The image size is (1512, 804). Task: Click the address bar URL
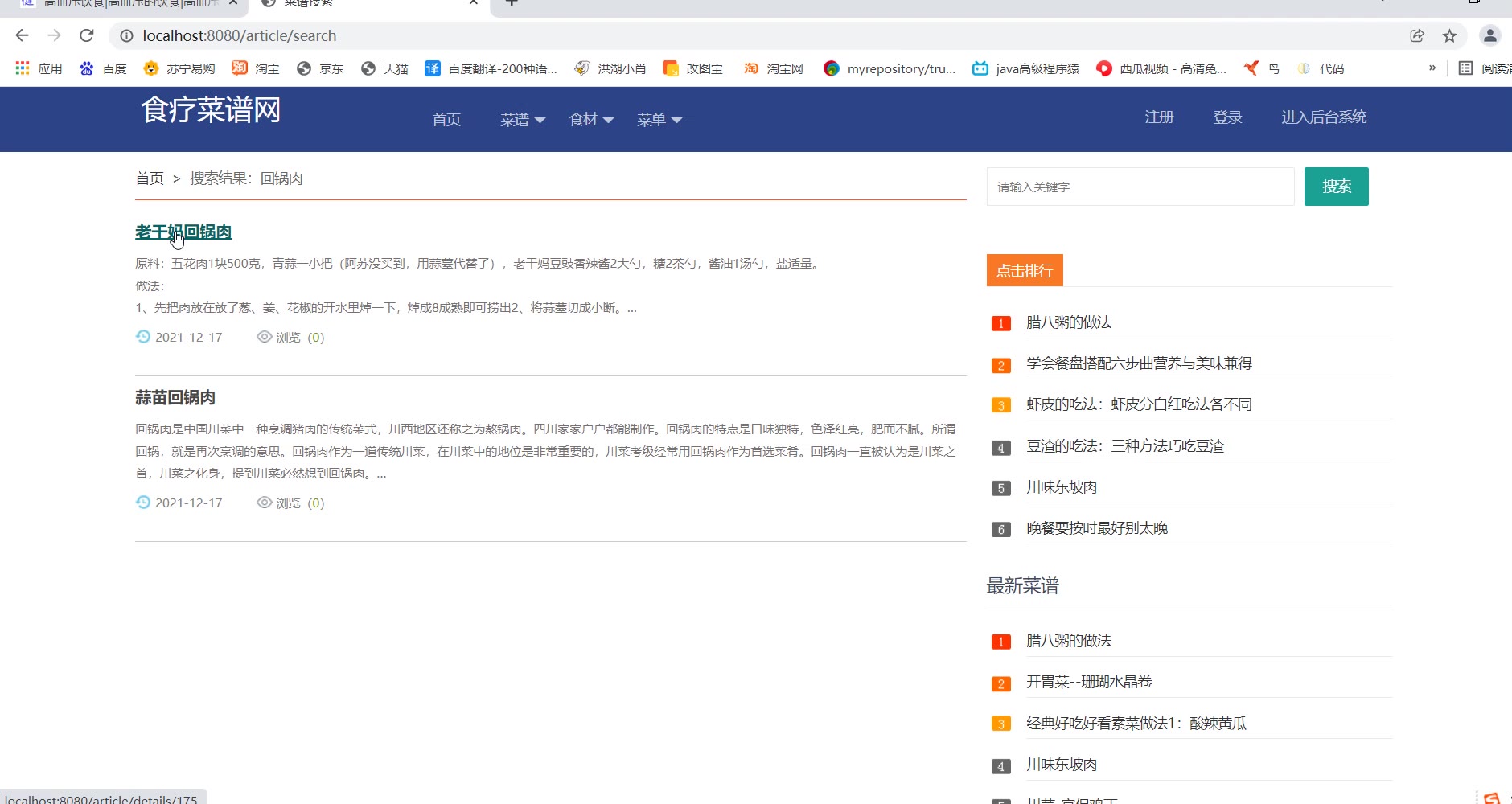pos(240,35)
